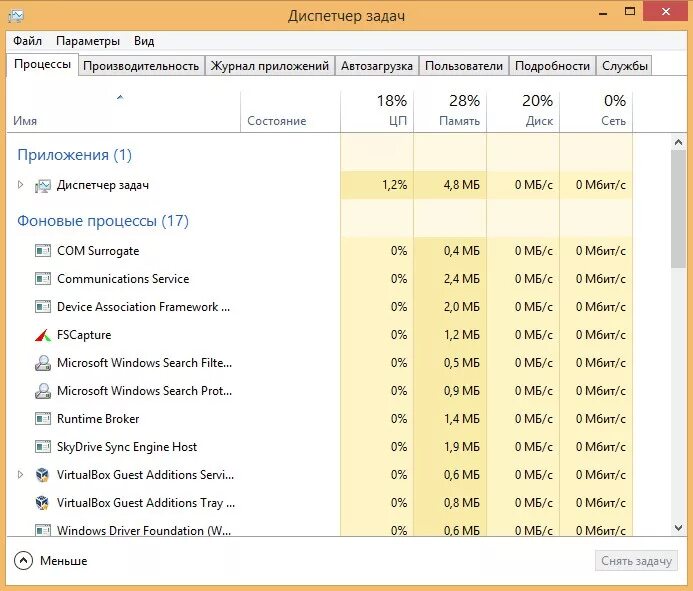Image resolution: width=693 pixels, height=591 pixels.
Task: Click the Windows Driver Foundation icon
Action: coord(43,530)
